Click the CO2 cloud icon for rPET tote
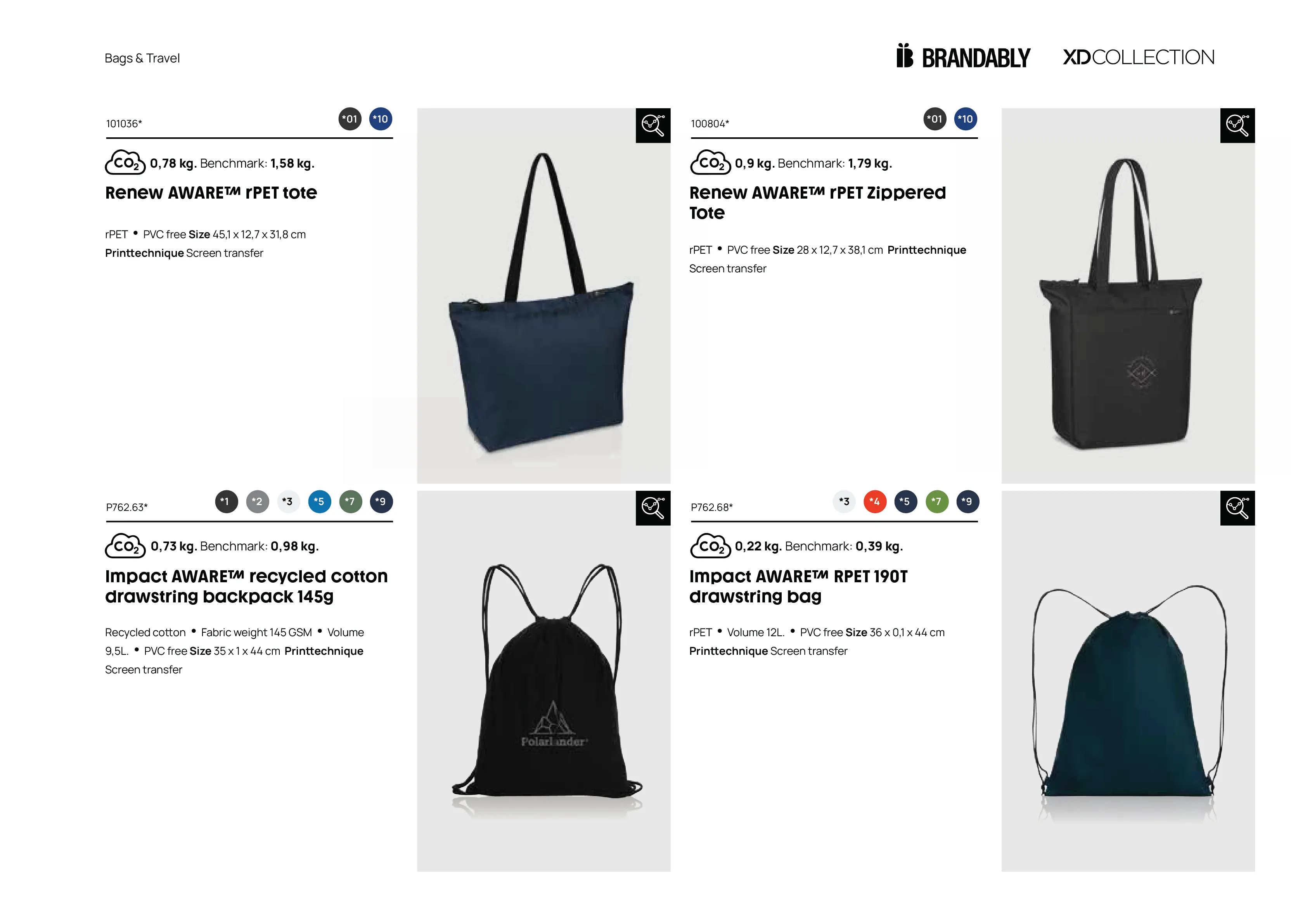 (x=125, y=163)
